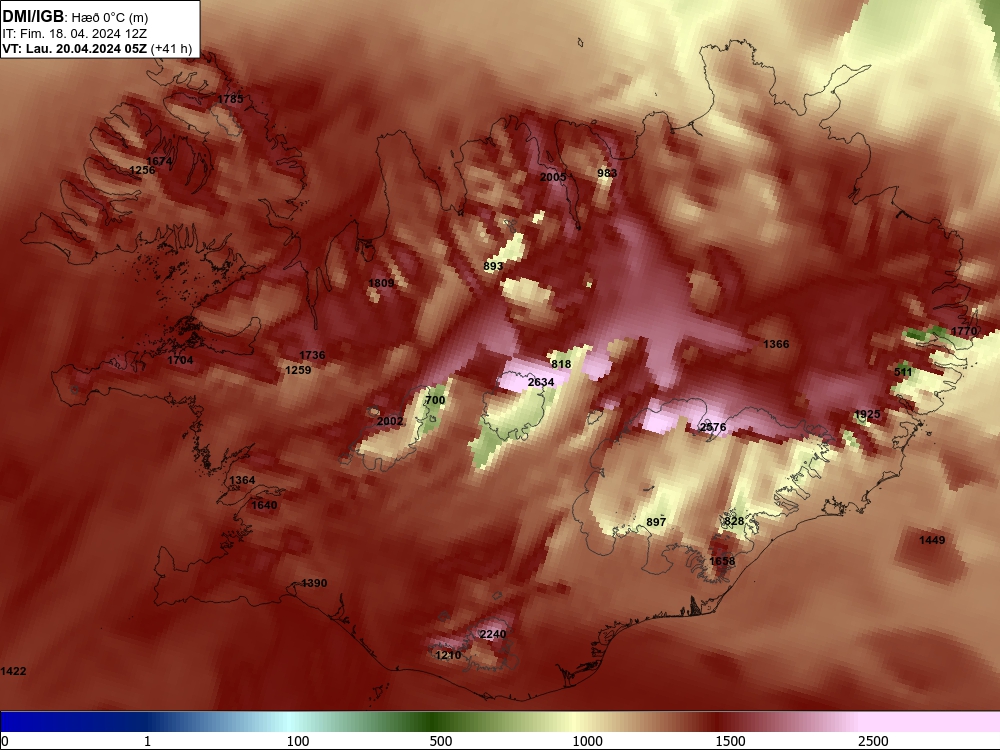
Task: Click the 2634 height label
Action: click(541, 382)
